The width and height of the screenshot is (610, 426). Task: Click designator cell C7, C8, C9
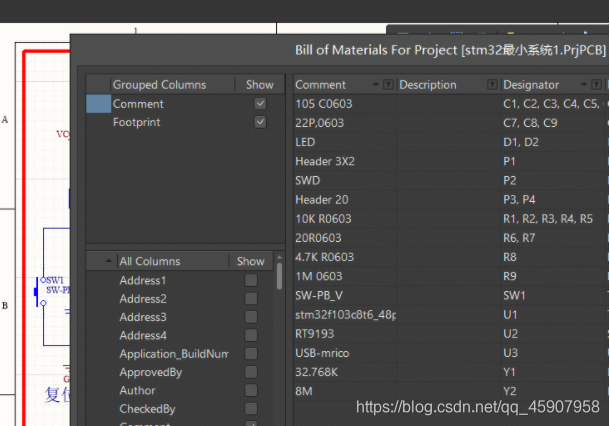530,123
